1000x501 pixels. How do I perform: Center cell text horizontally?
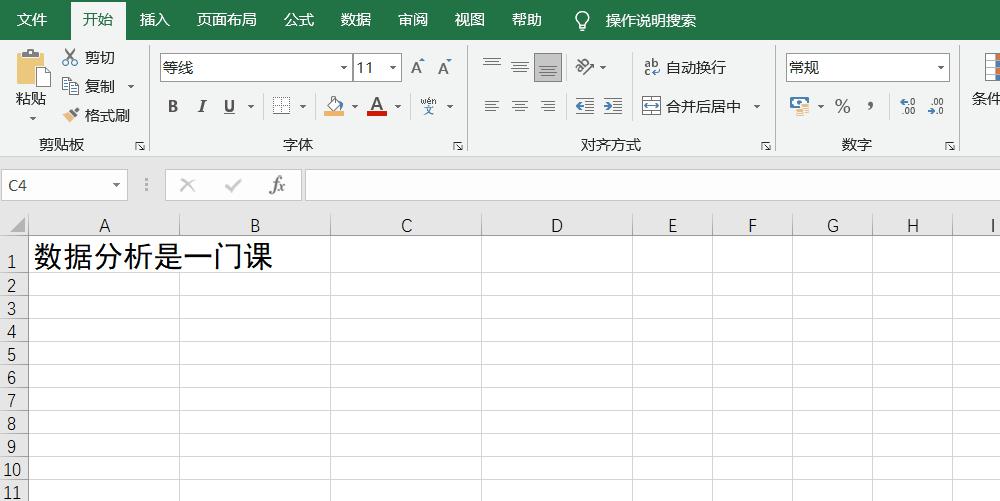[x=520, y=106]
